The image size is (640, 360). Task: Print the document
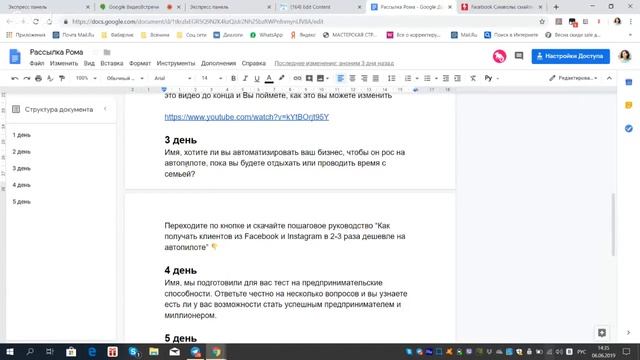[x=38, y=78]
